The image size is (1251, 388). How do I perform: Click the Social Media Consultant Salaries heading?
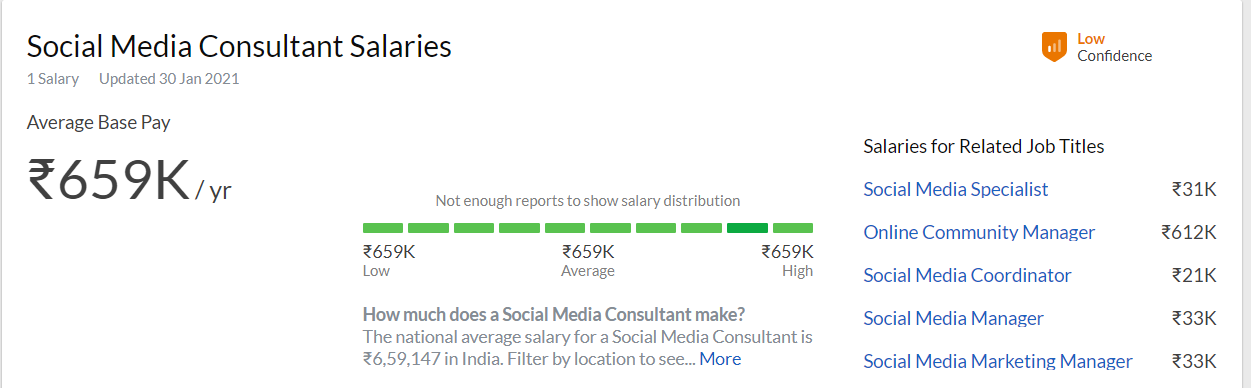click(239, 46)
